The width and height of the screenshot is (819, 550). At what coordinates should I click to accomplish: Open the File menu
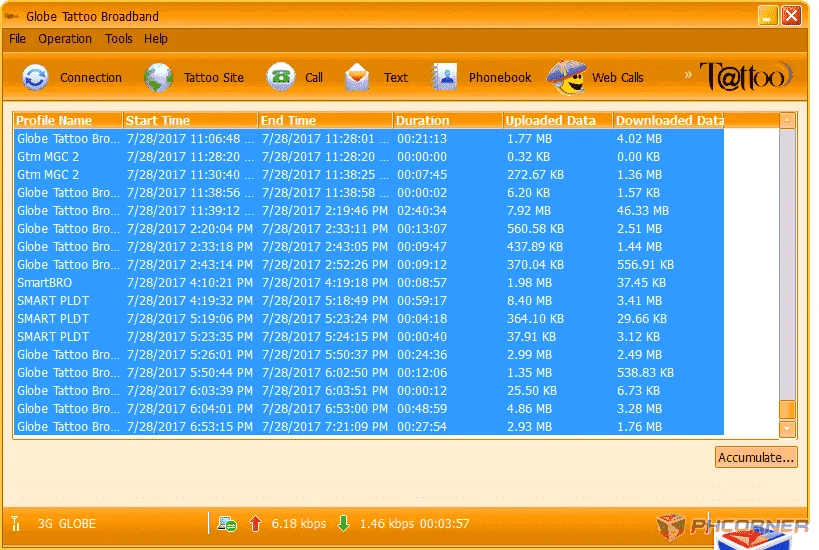click(x=17, y=39)
